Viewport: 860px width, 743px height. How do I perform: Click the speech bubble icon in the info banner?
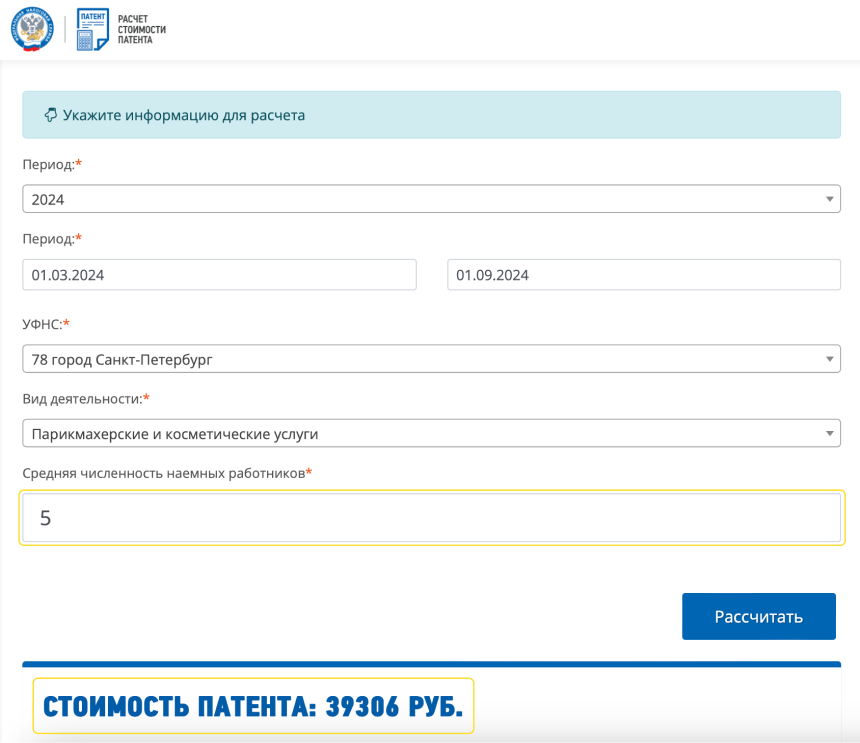[x=50, y=114]
